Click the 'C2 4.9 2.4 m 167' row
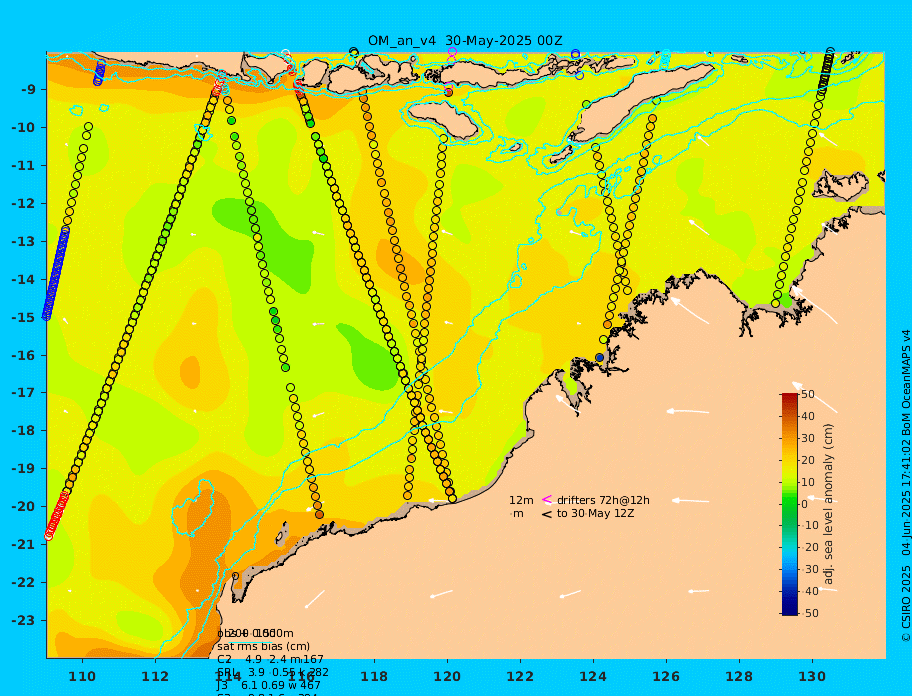 pos(270,659)
